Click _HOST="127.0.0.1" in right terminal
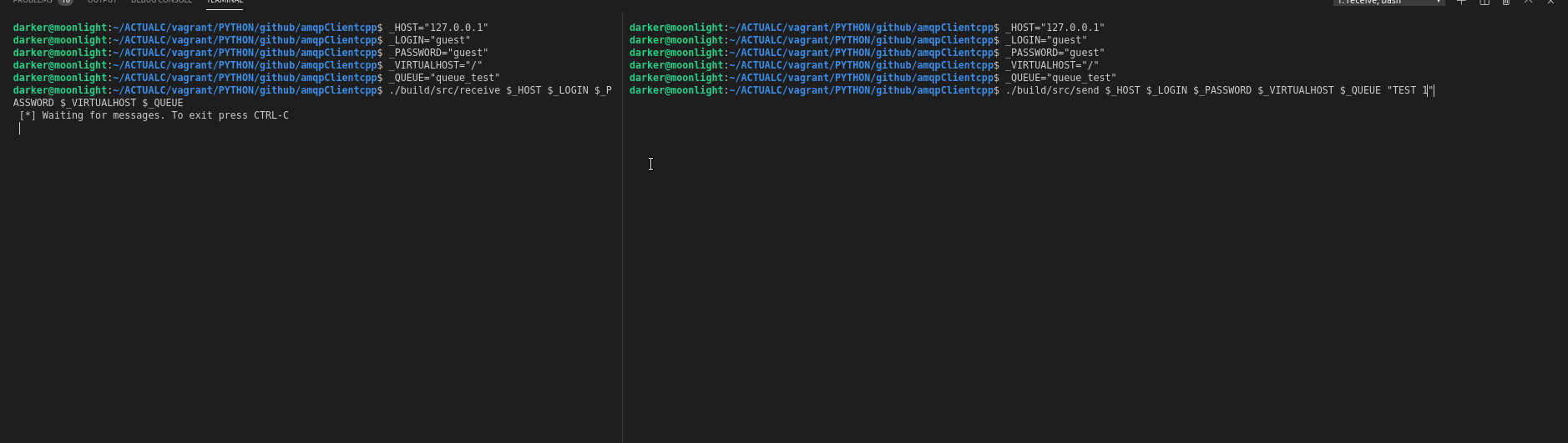Viewport: 1568px width, 443px height. pos(1055,28)
